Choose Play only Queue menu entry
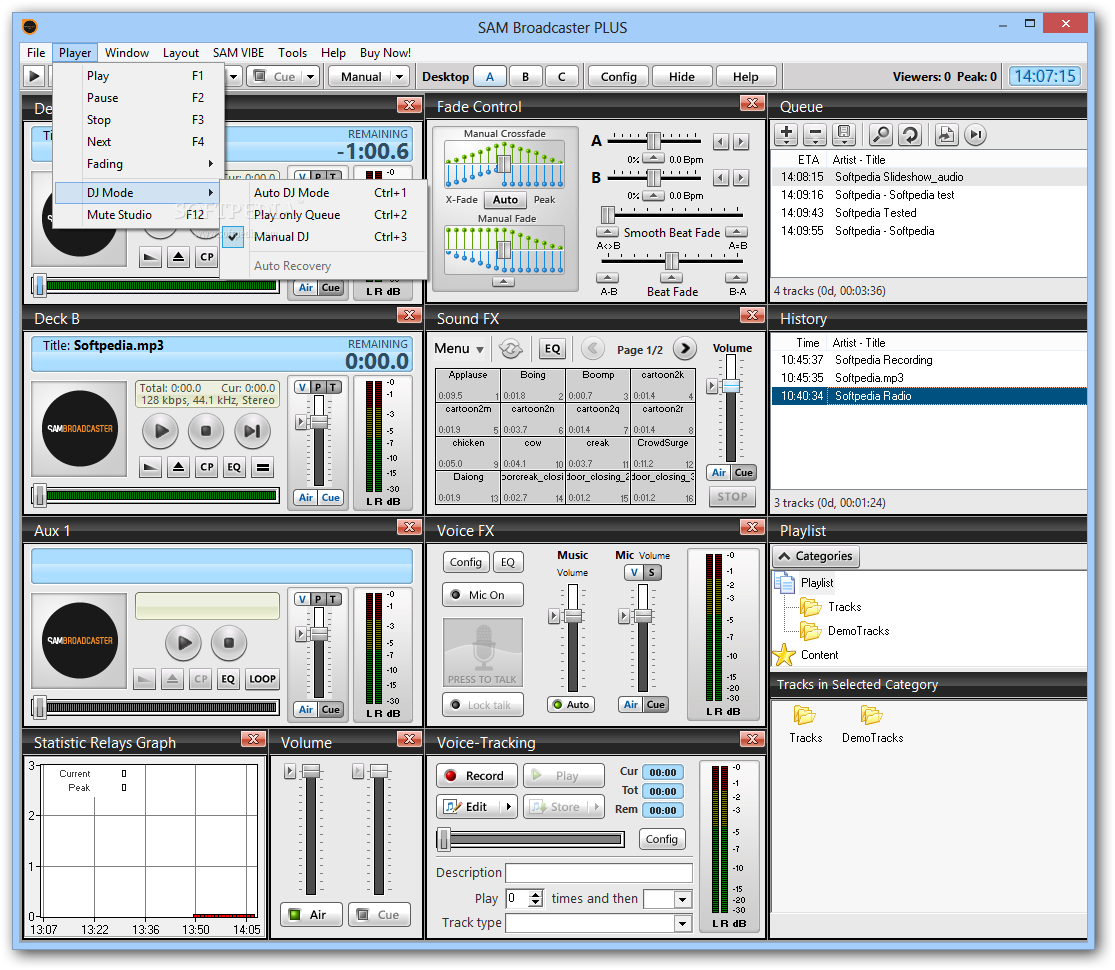The height and width of the screenshot is (970, 1115). coord(324,215)
